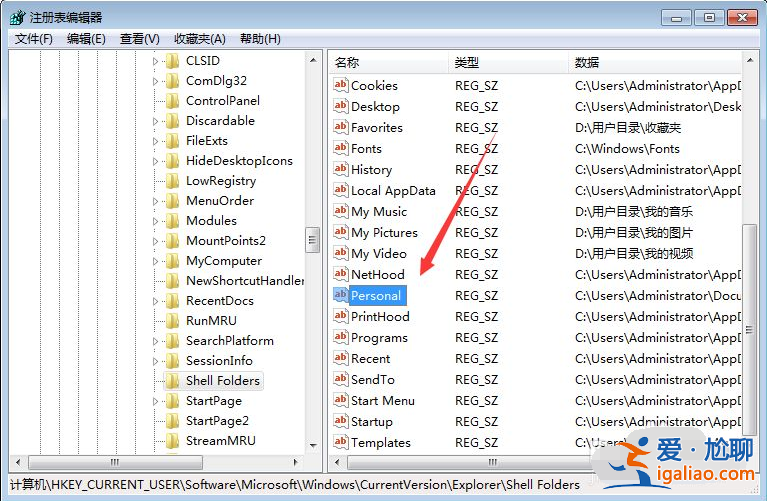The image size is (767, 501).
Task: Click the values pane vertical scrollbar thumb
Action: 749,329
